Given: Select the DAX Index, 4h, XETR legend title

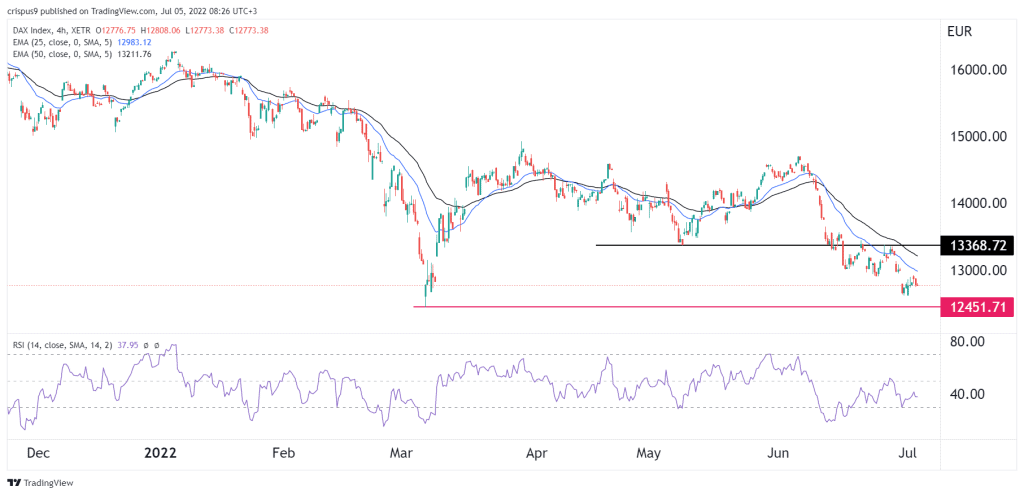Looking at the screenshot, I should click(x=52, y=29).
